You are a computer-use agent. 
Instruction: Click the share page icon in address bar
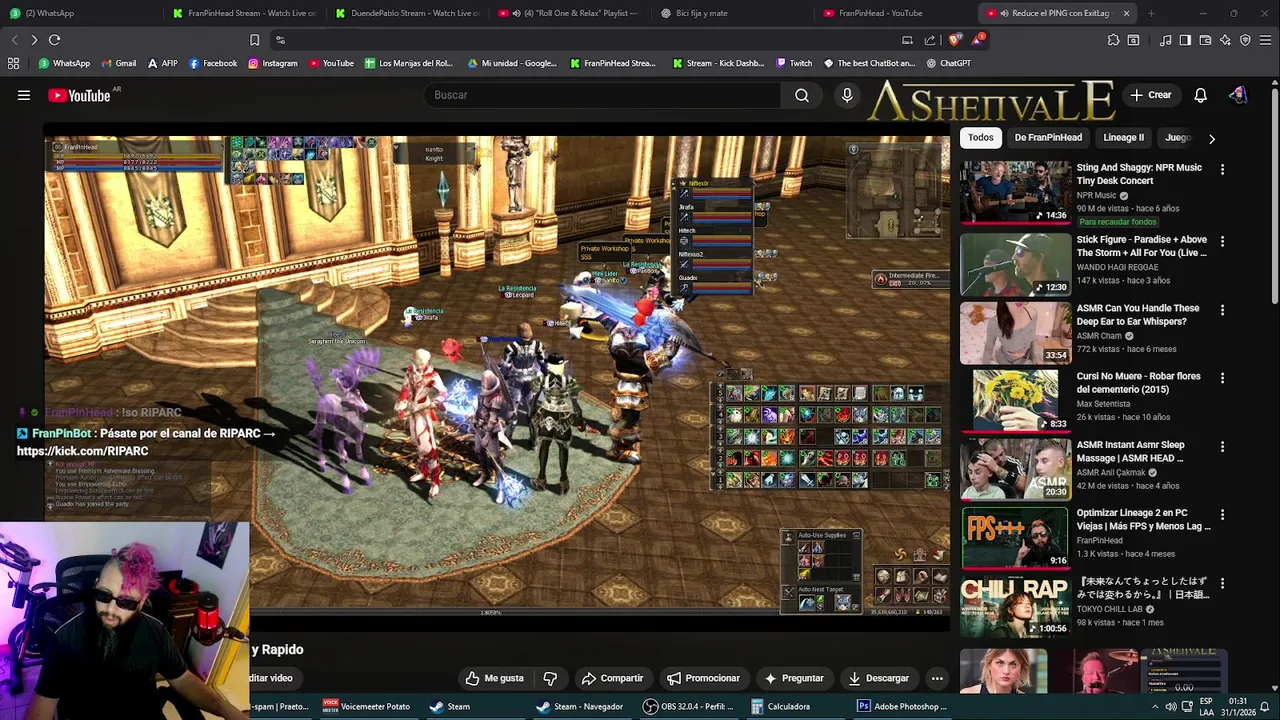[930, 40]
